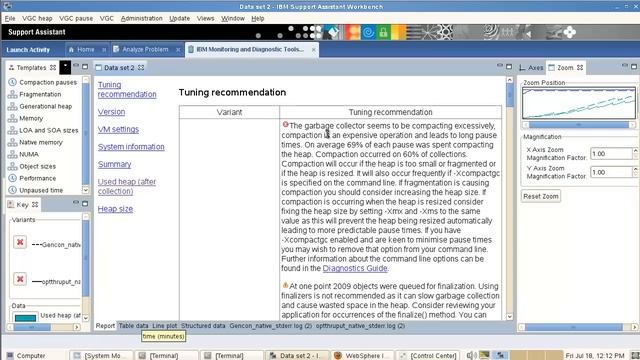Click the Performance template clock icon

pos(13,178)
